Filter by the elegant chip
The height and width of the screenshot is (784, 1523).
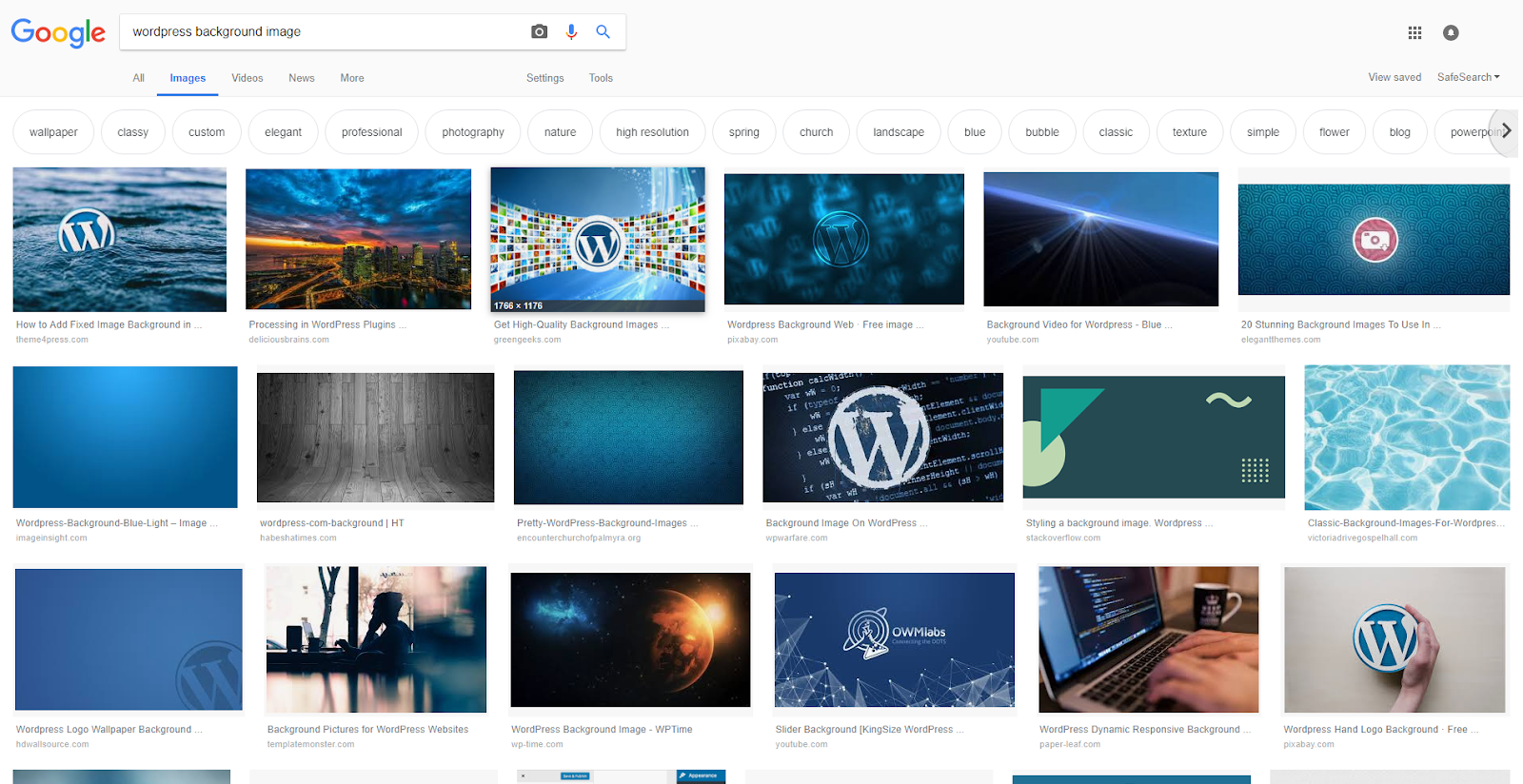283,132
